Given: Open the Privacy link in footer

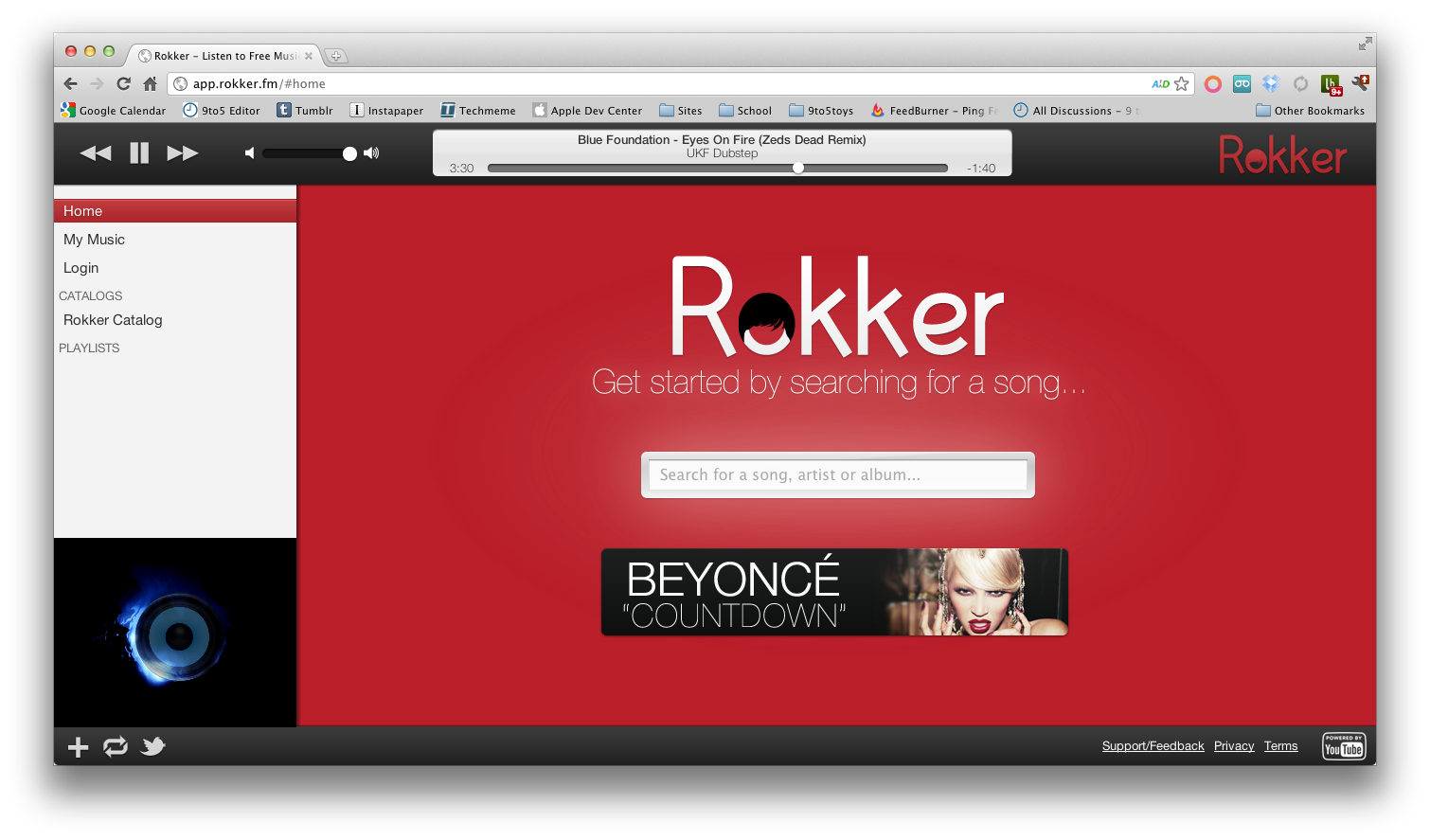Looking at the screenshot, I should click(1234, 746).
